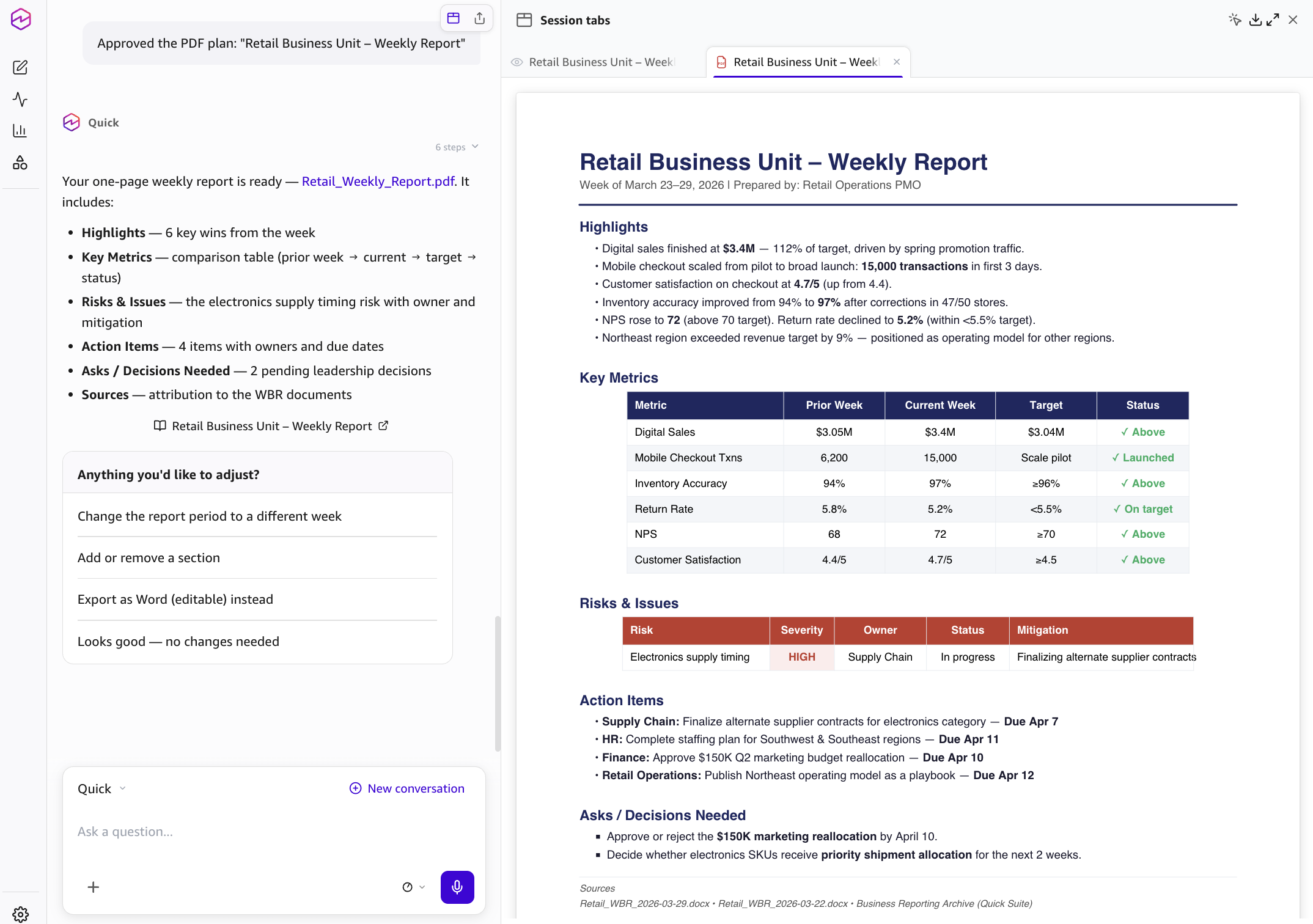The width and height of the screenshot is (1313, 924).
Task: Click the 'Return Rate' row label
Action: click(x=663, y=509)
